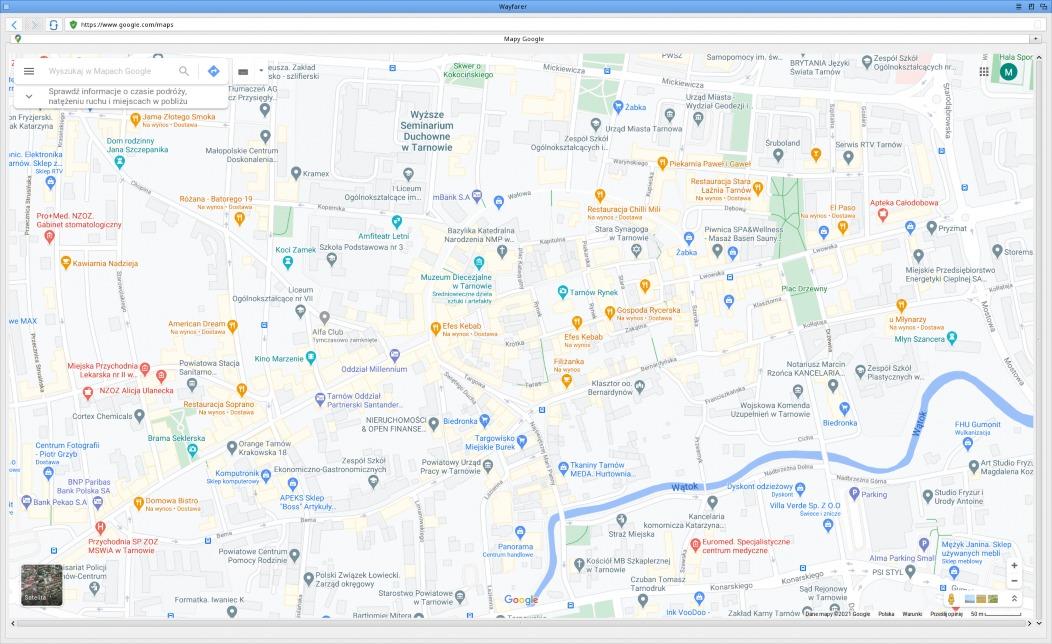Click the Euromed medical center pin
The width and height of the screenshot is (1052, 644).
(x=695, y=545)
